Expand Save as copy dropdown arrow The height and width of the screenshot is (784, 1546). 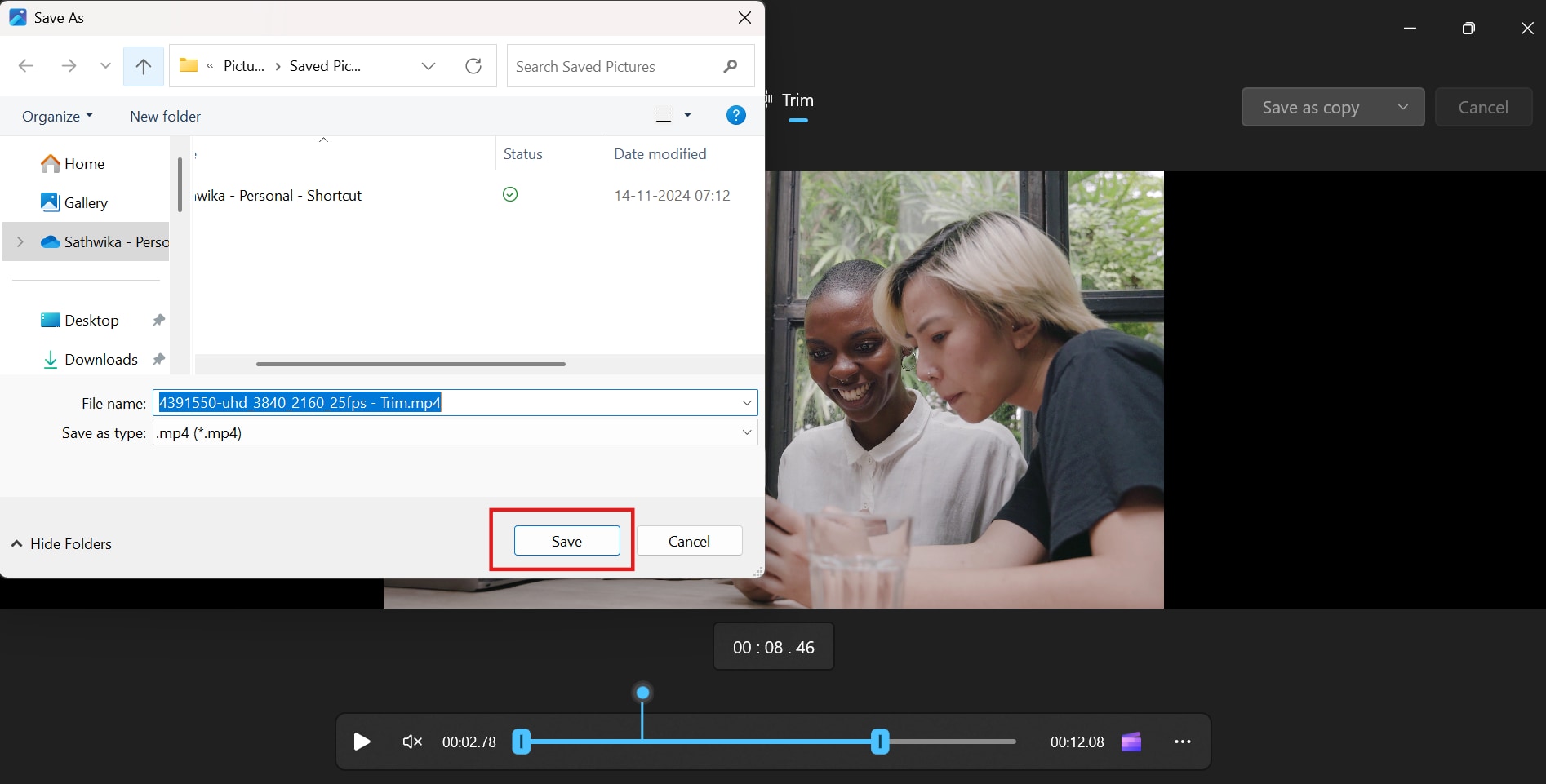coord(1403,107)
